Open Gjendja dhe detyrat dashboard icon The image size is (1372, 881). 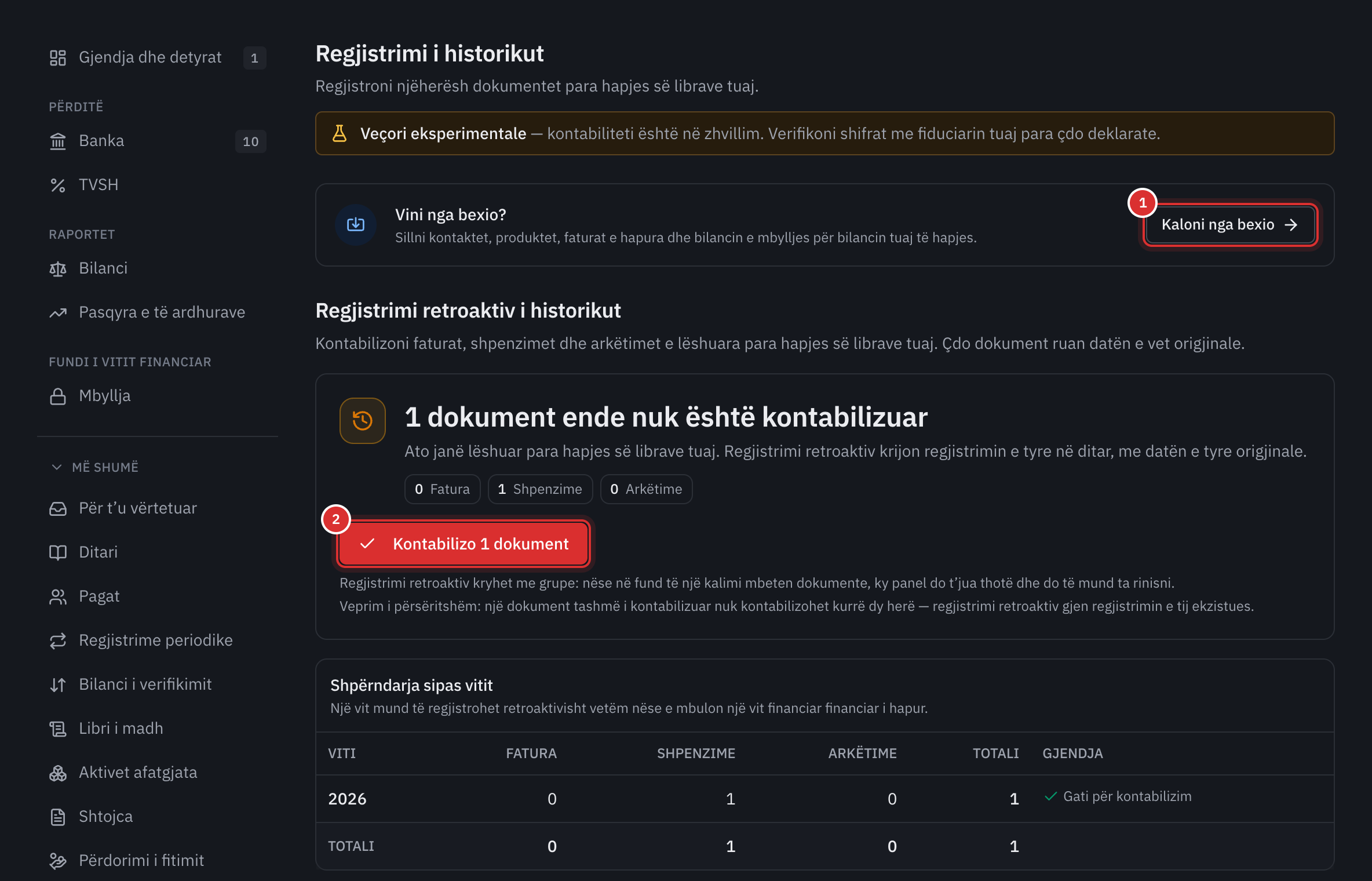[x=58, y=57]
